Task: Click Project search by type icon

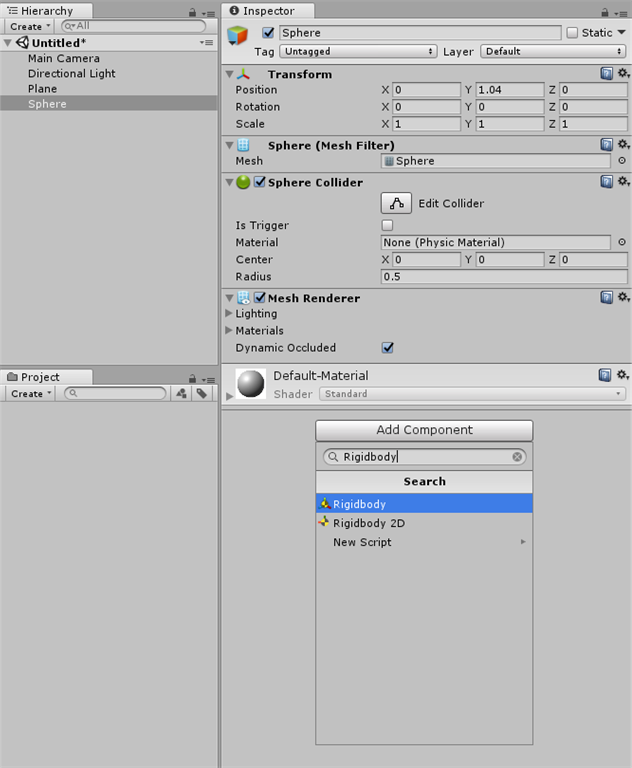Action: [x=181, y=393]
